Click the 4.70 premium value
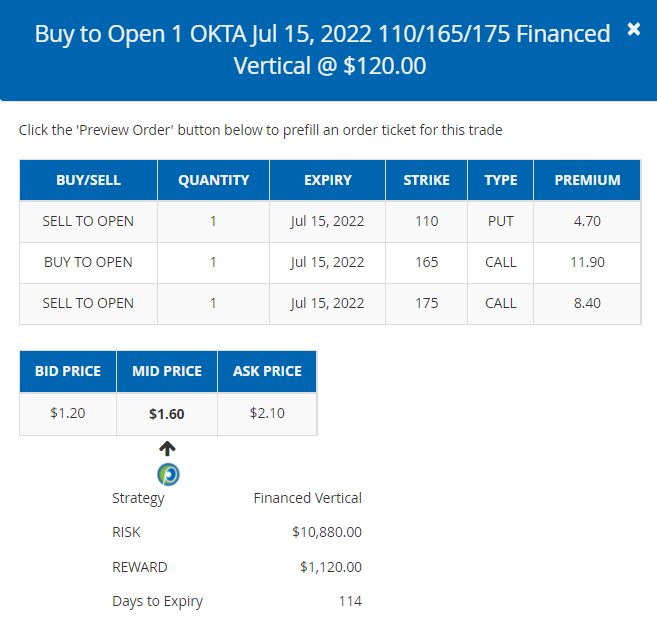This screenshot has width=657, height=623. (x=587, y=221)
